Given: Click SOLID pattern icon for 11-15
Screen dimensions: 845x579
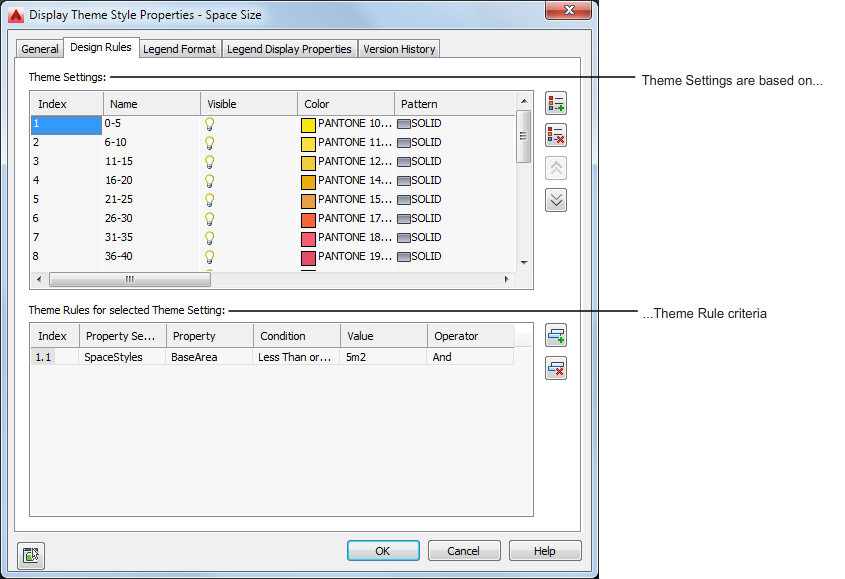Looking at the screenshot, I should (404, 162).
